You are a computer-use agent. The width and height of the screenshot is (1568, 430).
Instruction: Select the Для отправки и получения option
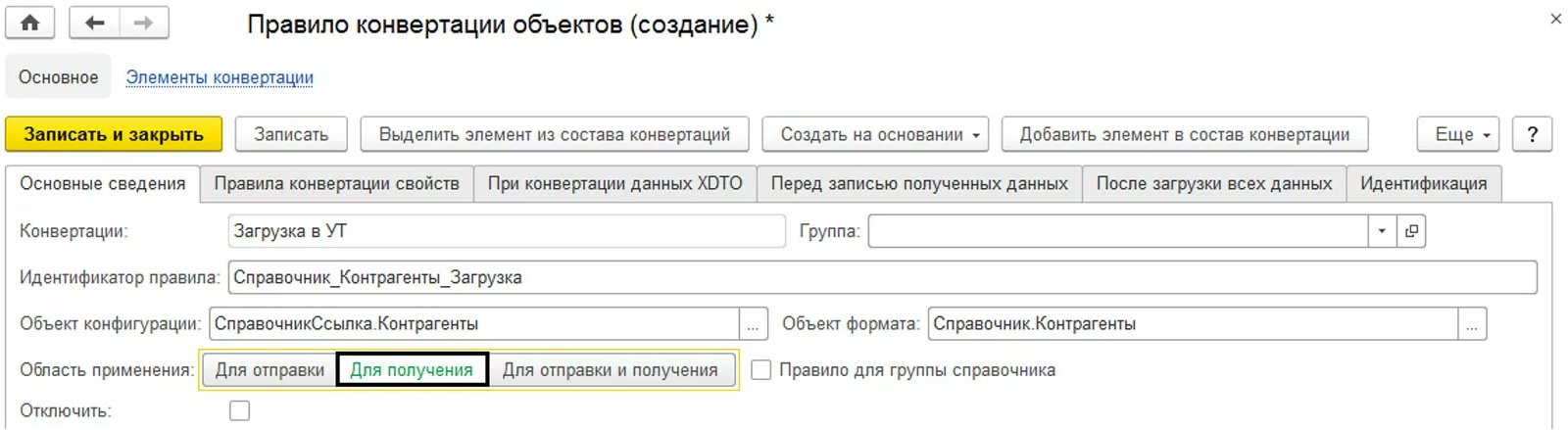(x=610, y=370)
